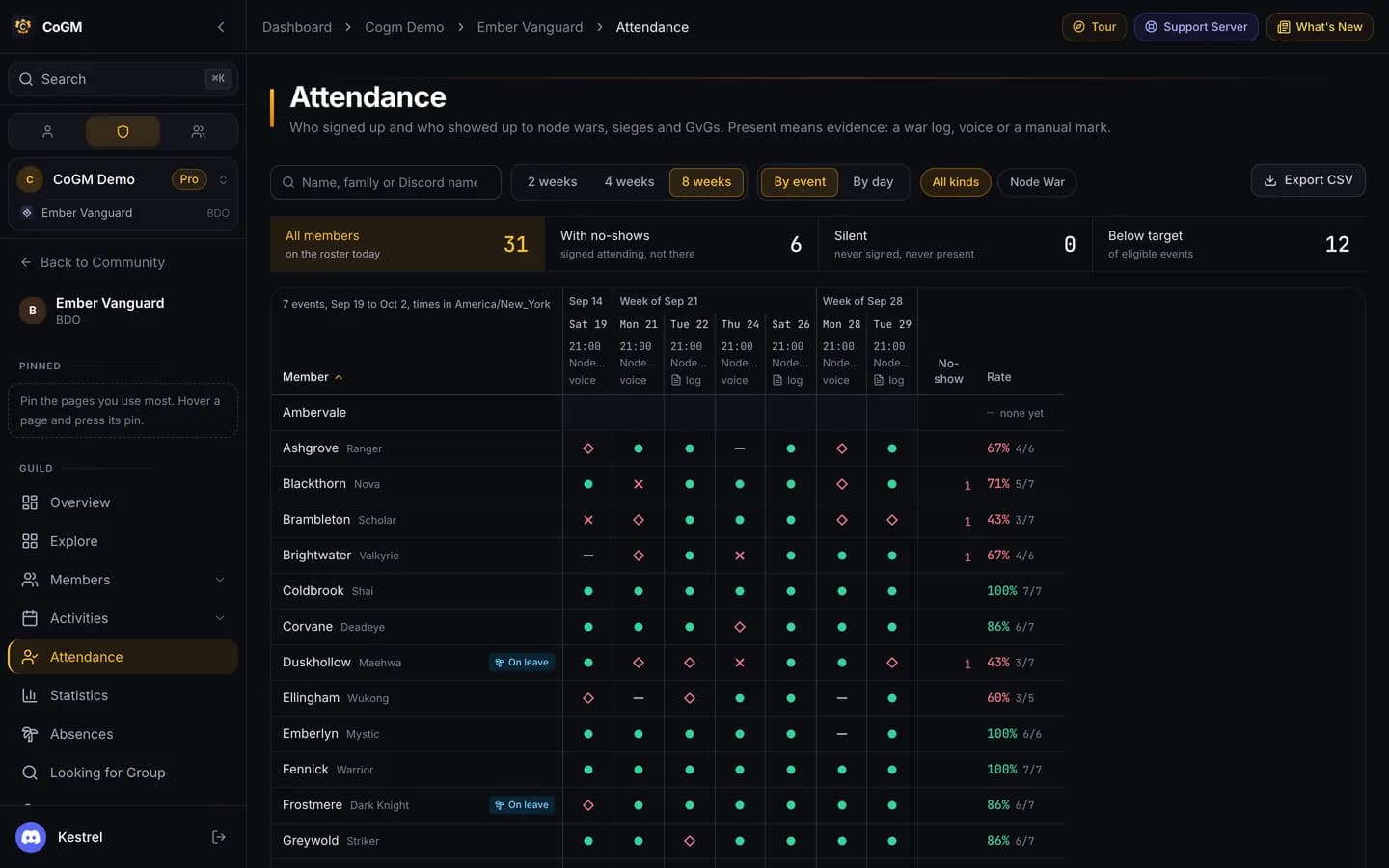
Task: Click the Discord avatar icon for Kestrel
Action: pos(31,837)
